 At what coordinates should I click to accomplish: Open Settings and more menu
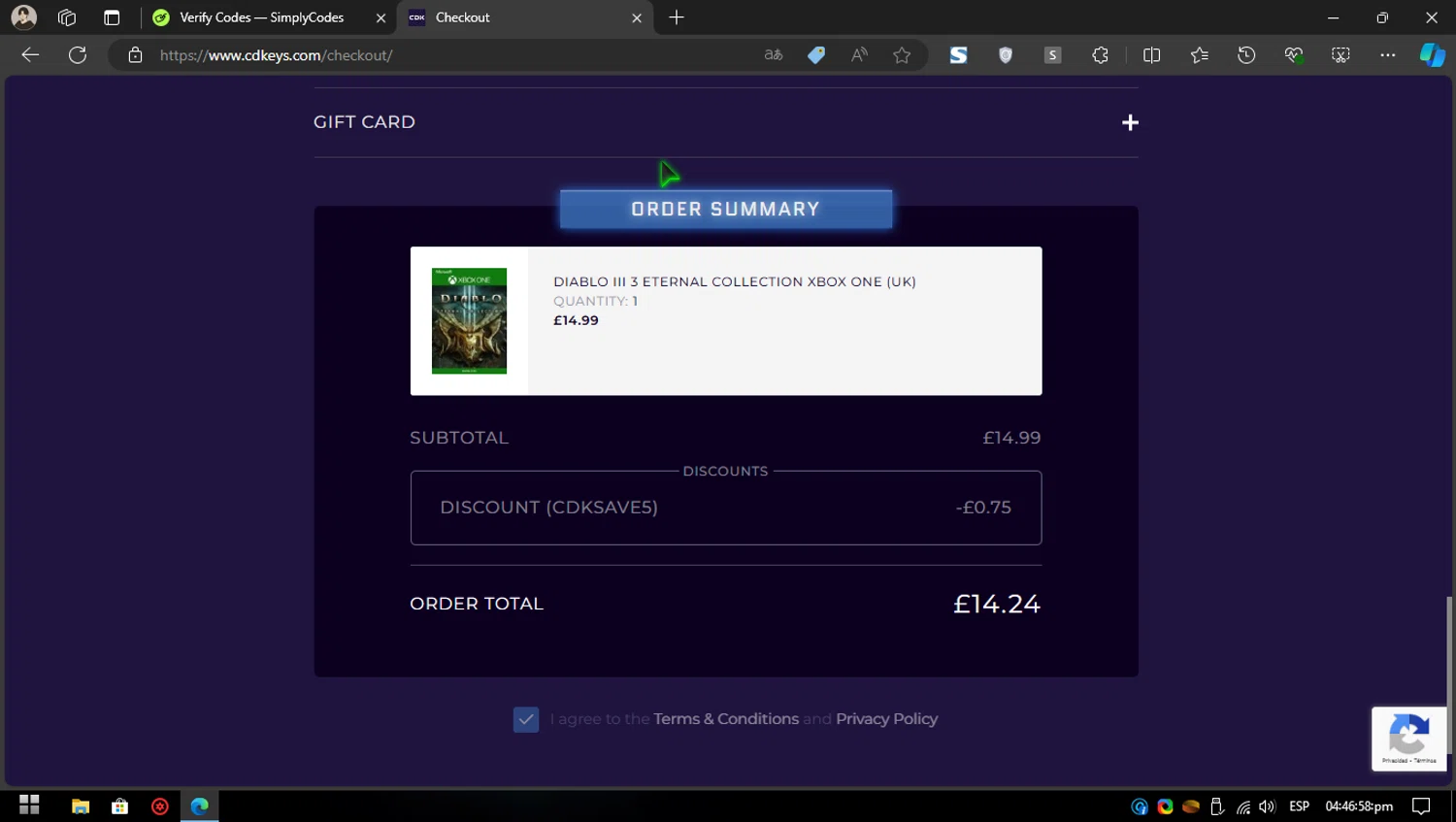click(1388, 55)
